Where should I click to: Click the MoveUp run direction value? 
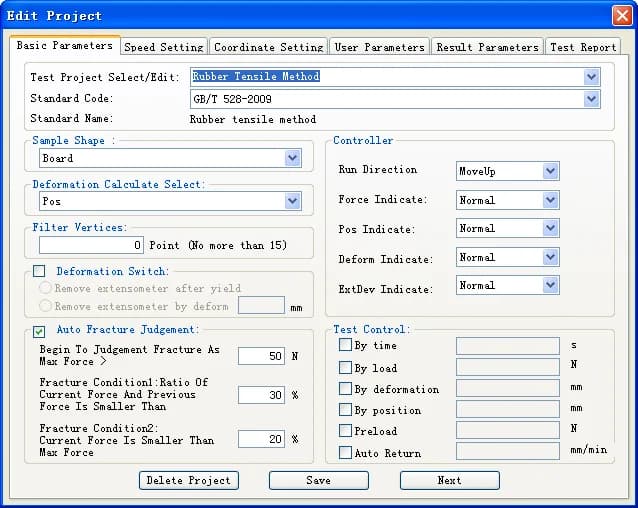(477, 171)
